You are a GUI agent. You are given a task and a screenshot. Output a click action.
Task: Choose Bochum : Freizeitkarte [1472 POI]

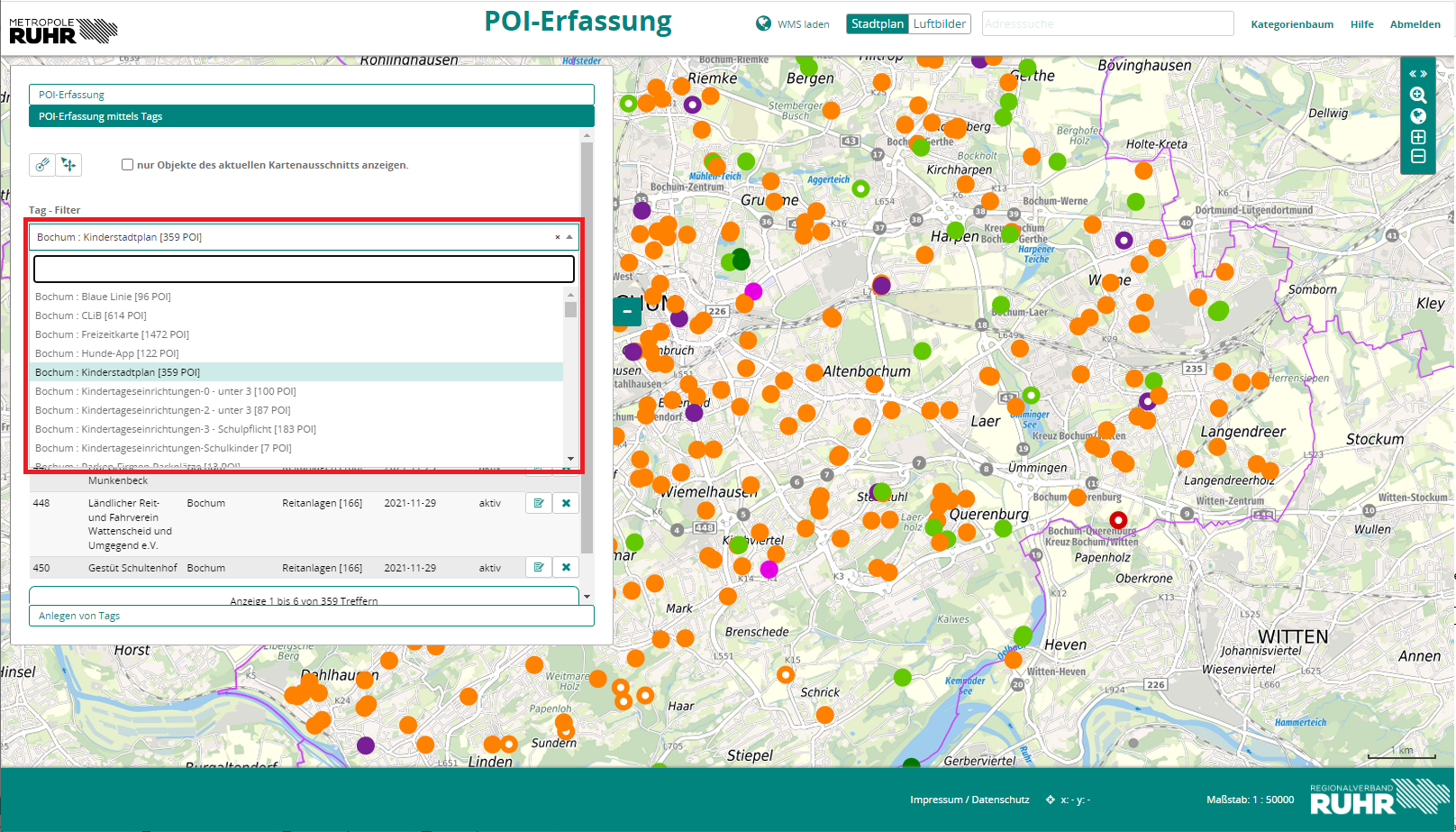(x=297, y=334)
